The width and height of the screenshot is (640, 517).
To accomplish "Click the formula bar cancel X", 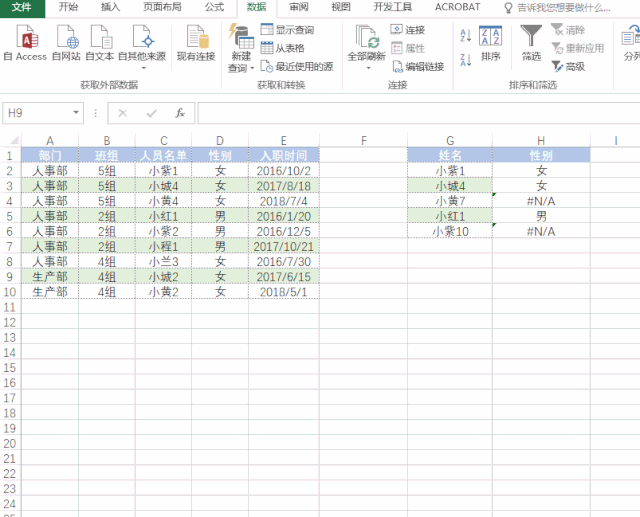I will point(122,113).
